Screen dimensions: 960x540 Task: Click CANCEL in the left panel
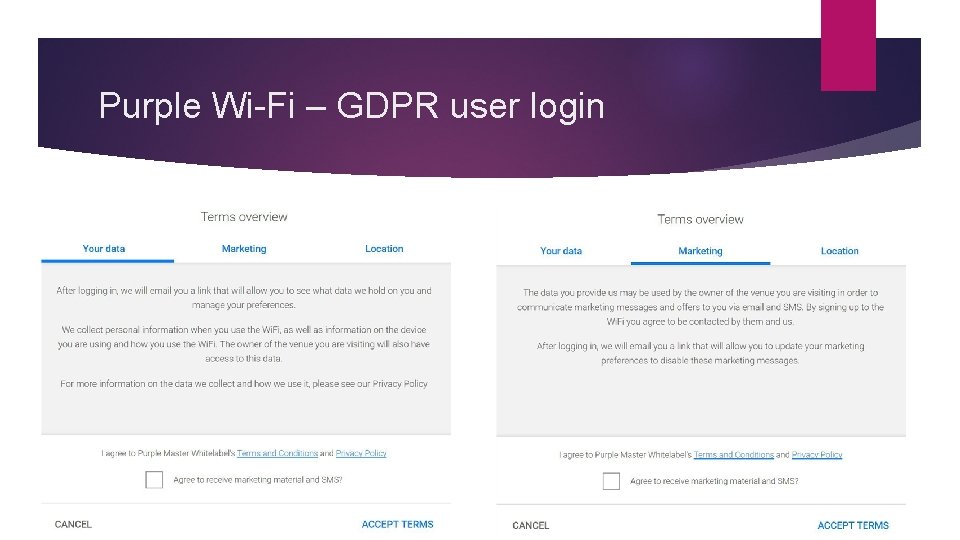[73, 525]
